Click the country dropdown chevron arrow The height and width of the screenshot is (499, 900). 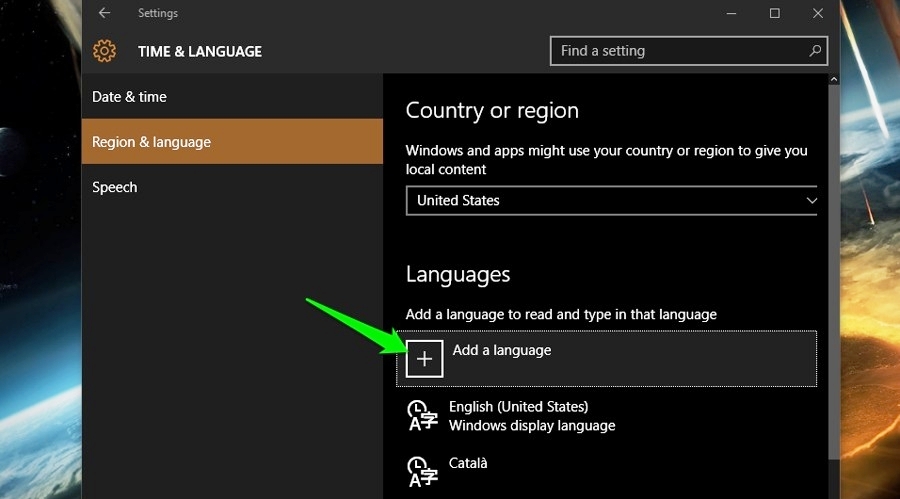point(811,200)
